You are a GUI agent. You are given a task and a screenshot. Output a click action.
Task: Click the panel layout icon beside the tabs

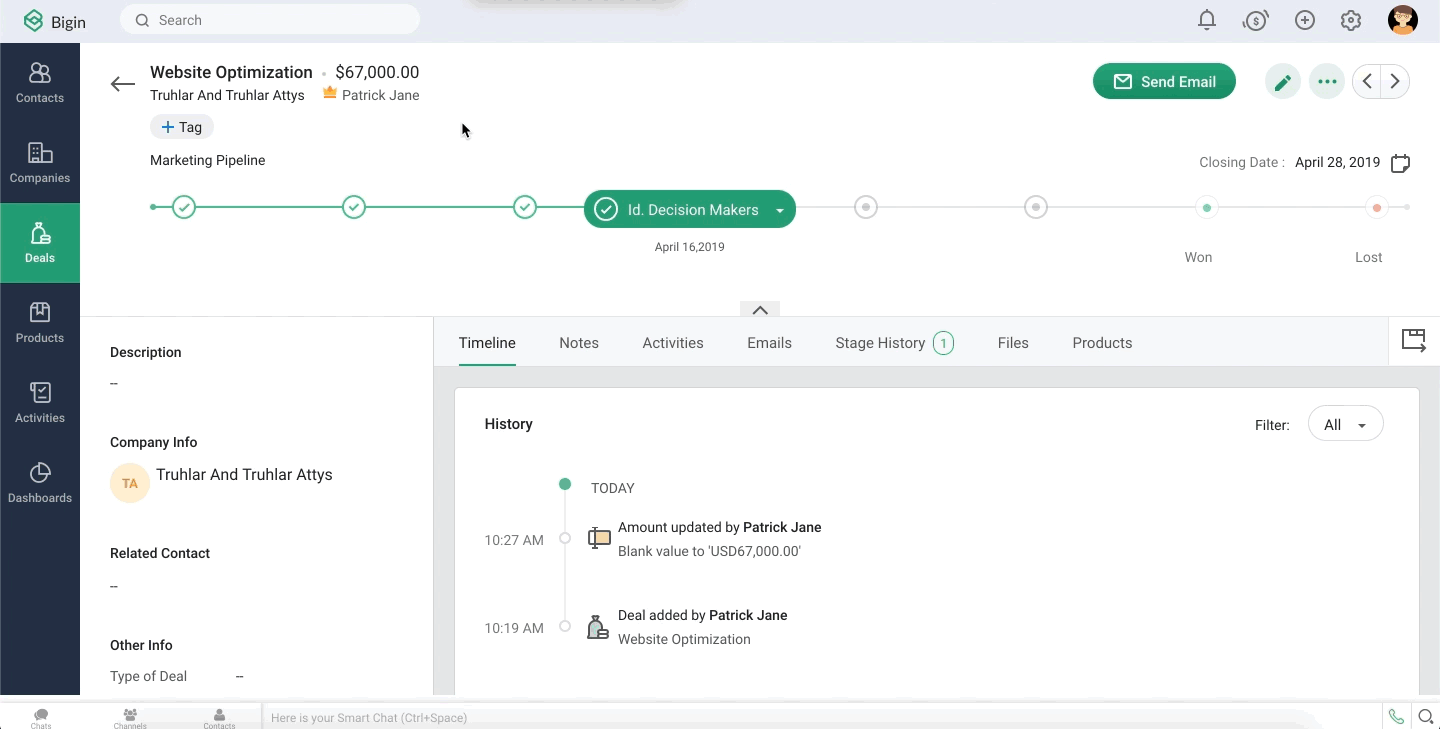pyautogui.click(x=1414, y=341)
